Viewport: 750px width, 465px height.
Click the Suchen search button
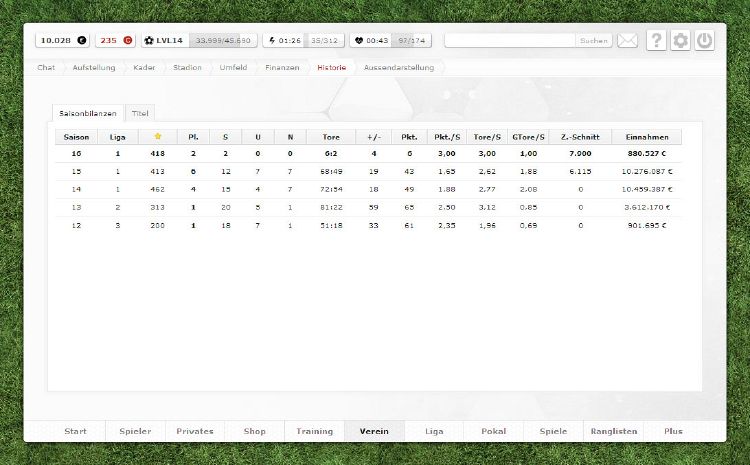tap(593, 41)
